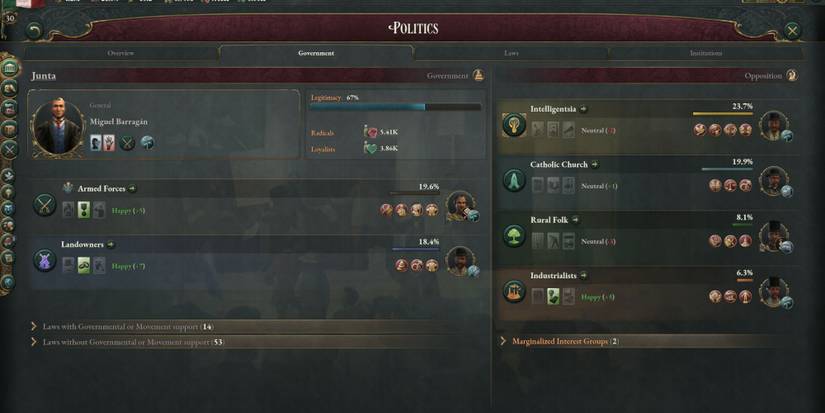The height and width of the screenshot is (413, 825).
Task: Click the back arrow in Politics header
Action: (34, 31)
